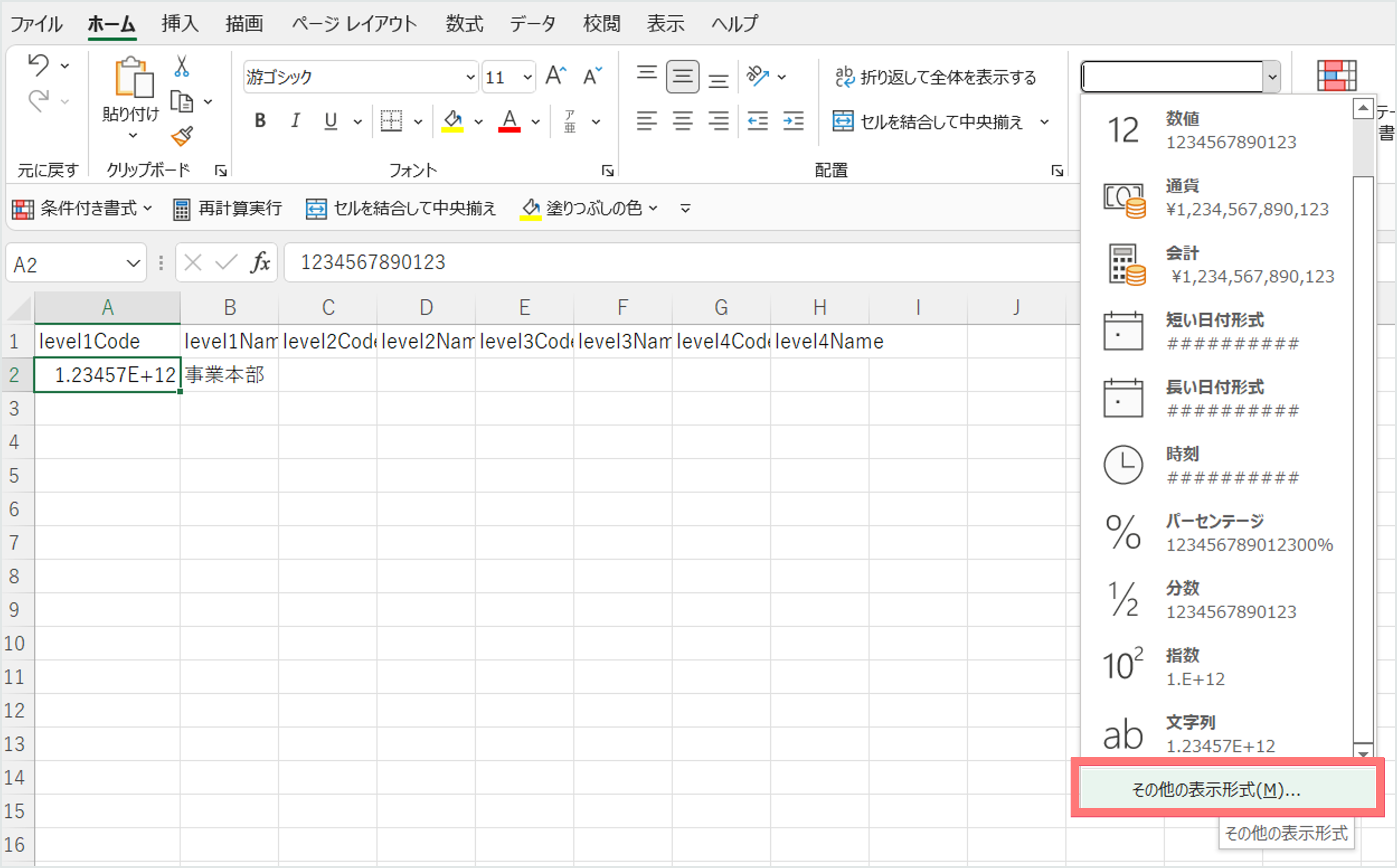Align text left
The image size is (1397, 868).
(646, 121)
